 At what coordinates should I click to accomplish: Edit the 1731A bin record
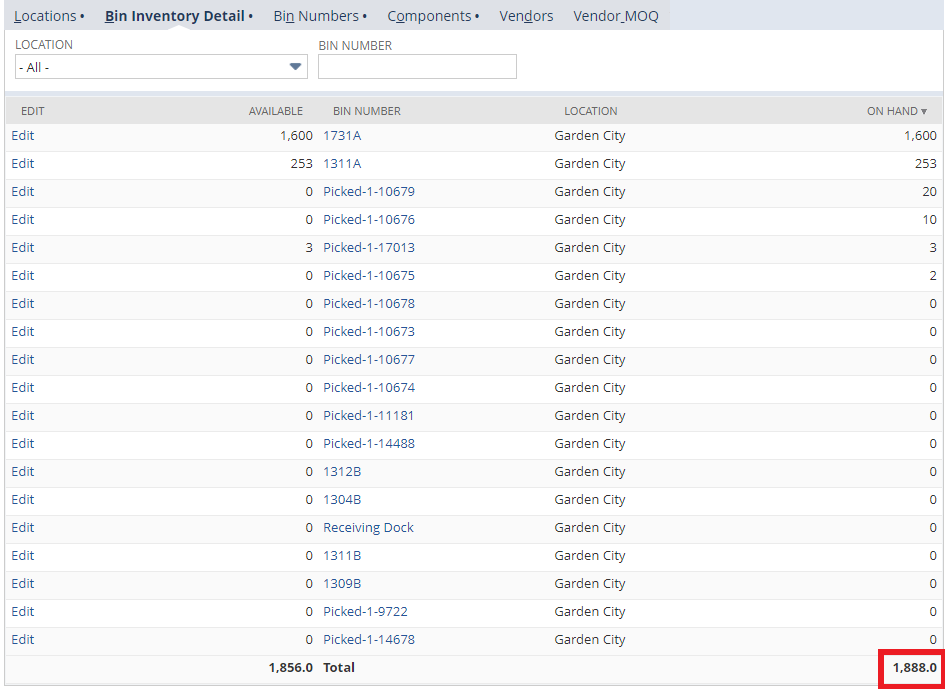[22, 135]
